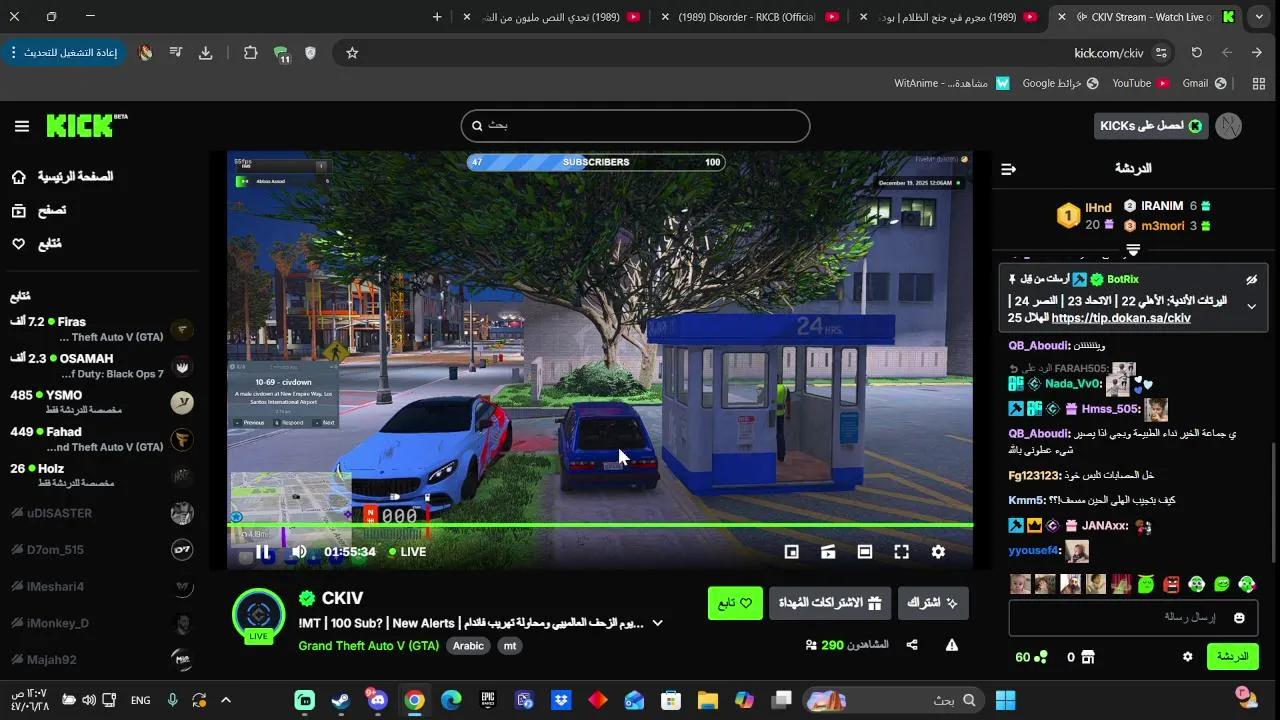The height and width of the screenshot is (720, 1280).
Task: Reload the page in Chrome
Action: 1196,53
